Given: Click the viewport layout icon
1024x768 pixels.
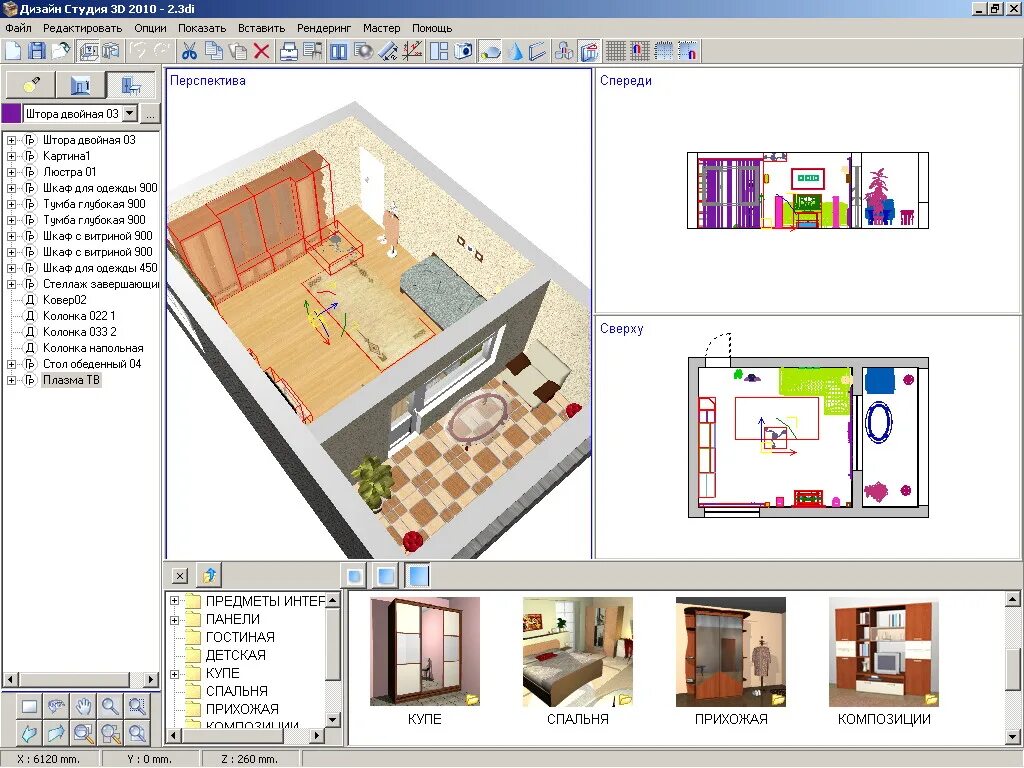Looking at the screenshot, I should [439, 50].
